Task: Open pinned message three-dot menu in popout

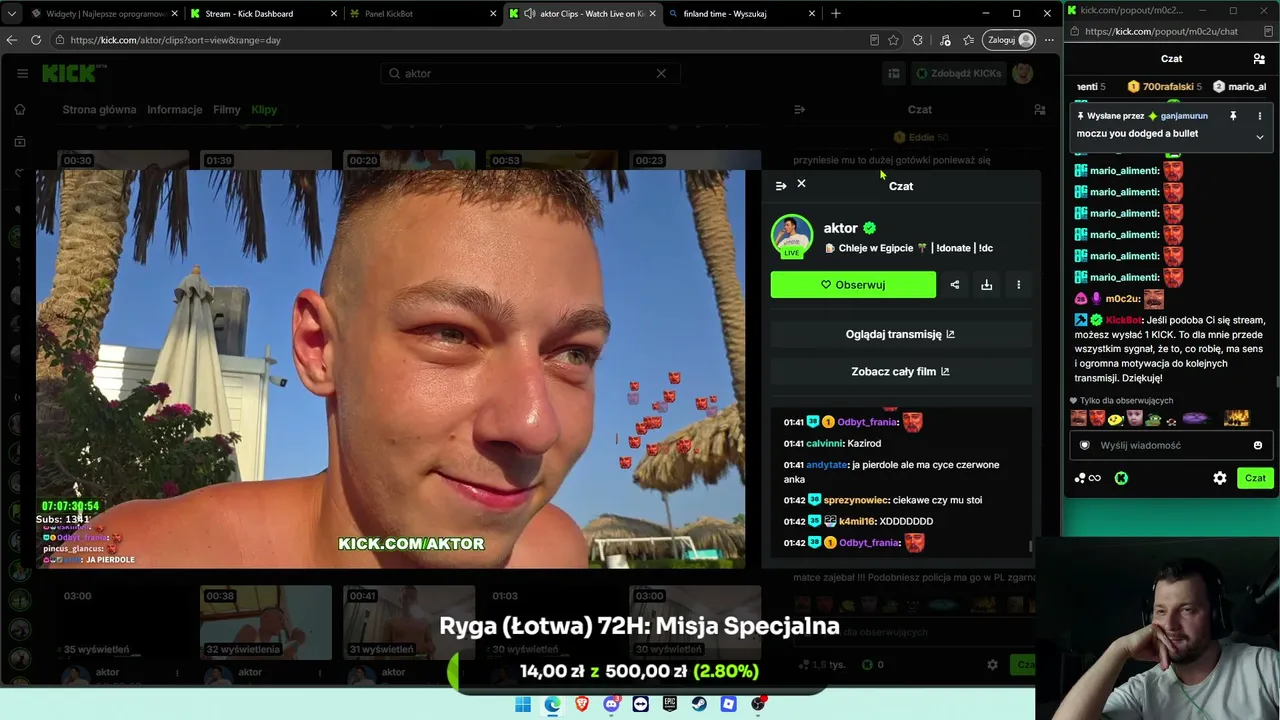Action: pyautogui.click(x=1259, y=116)
